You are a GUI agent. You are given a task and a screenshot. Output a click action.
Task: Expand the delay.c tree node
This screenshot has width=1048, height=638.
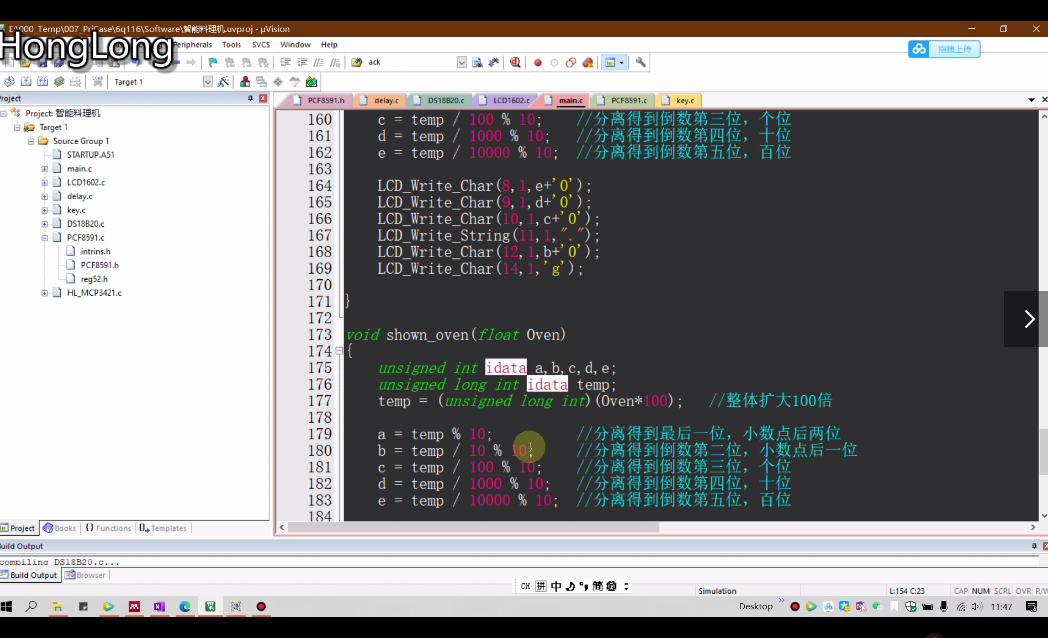coord(45,196)
